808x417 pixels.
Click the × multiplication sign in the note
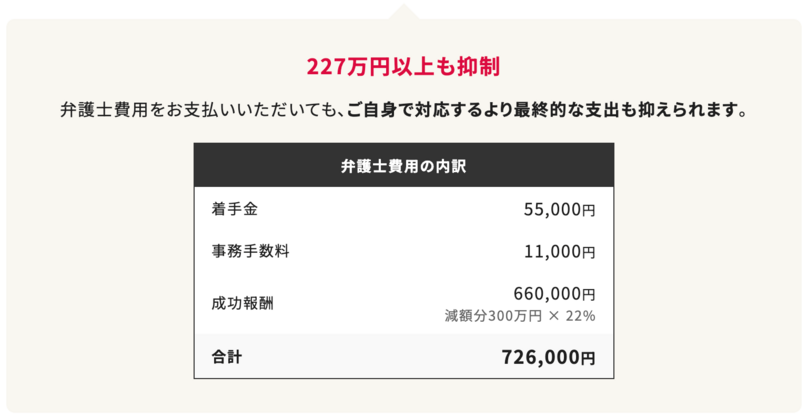554,316
